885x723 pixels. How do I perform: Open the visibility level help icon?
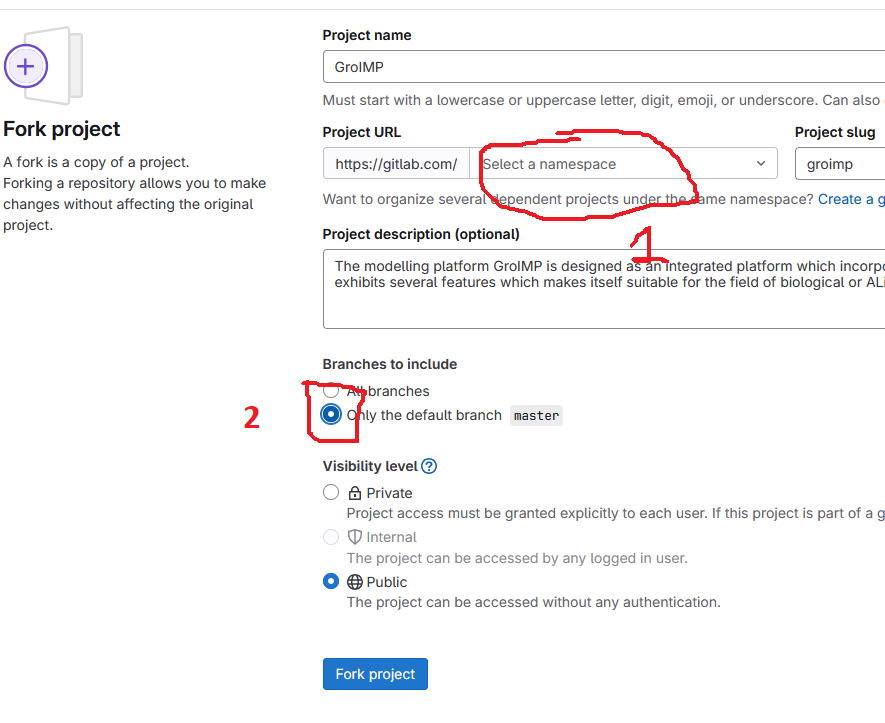coord(429,466)
